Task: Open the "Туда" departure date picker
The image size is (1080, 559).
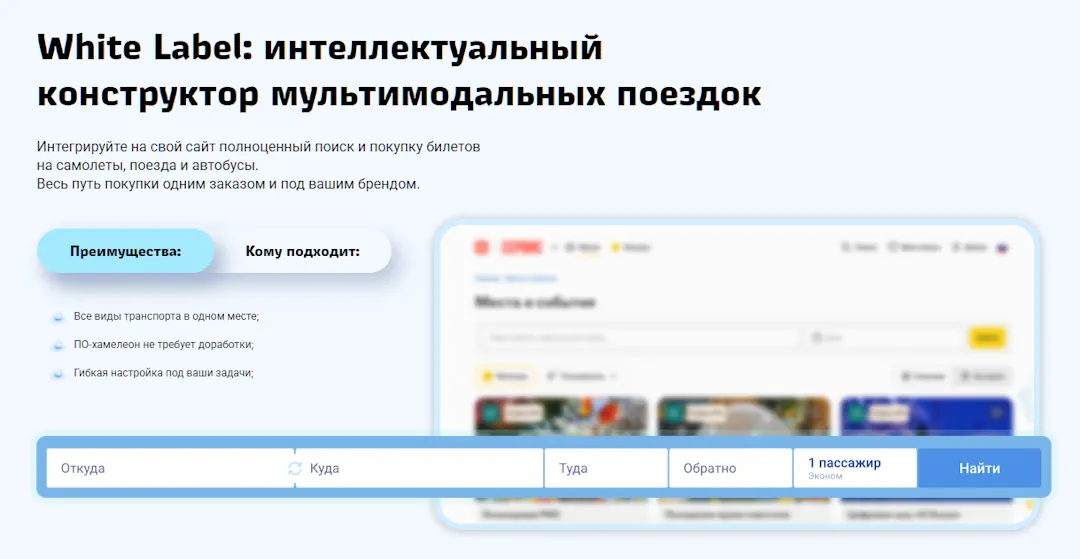Action: (x=606, y=468)
